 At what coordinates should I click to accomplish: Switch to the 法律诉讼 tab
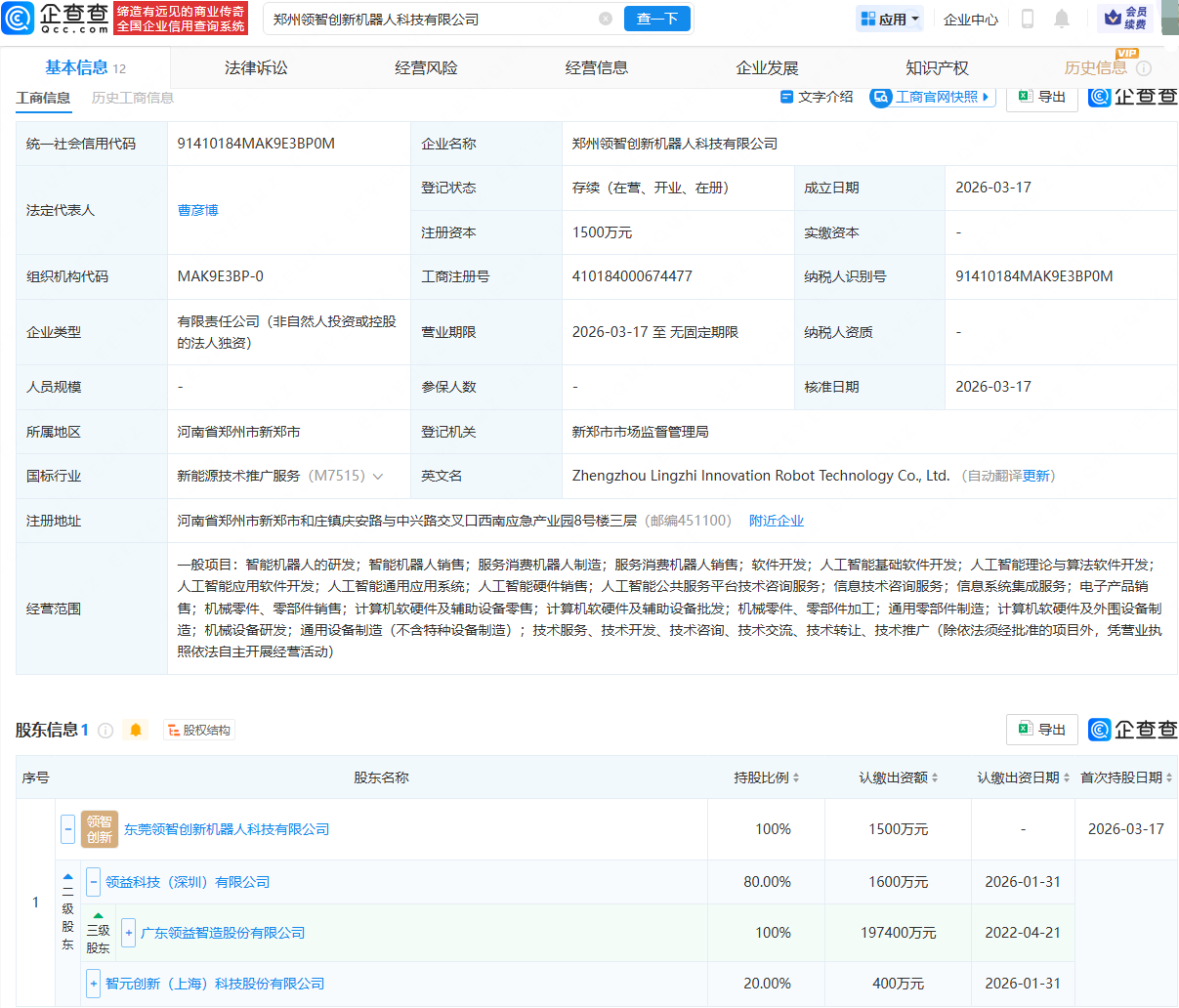(x=256, y=67)
